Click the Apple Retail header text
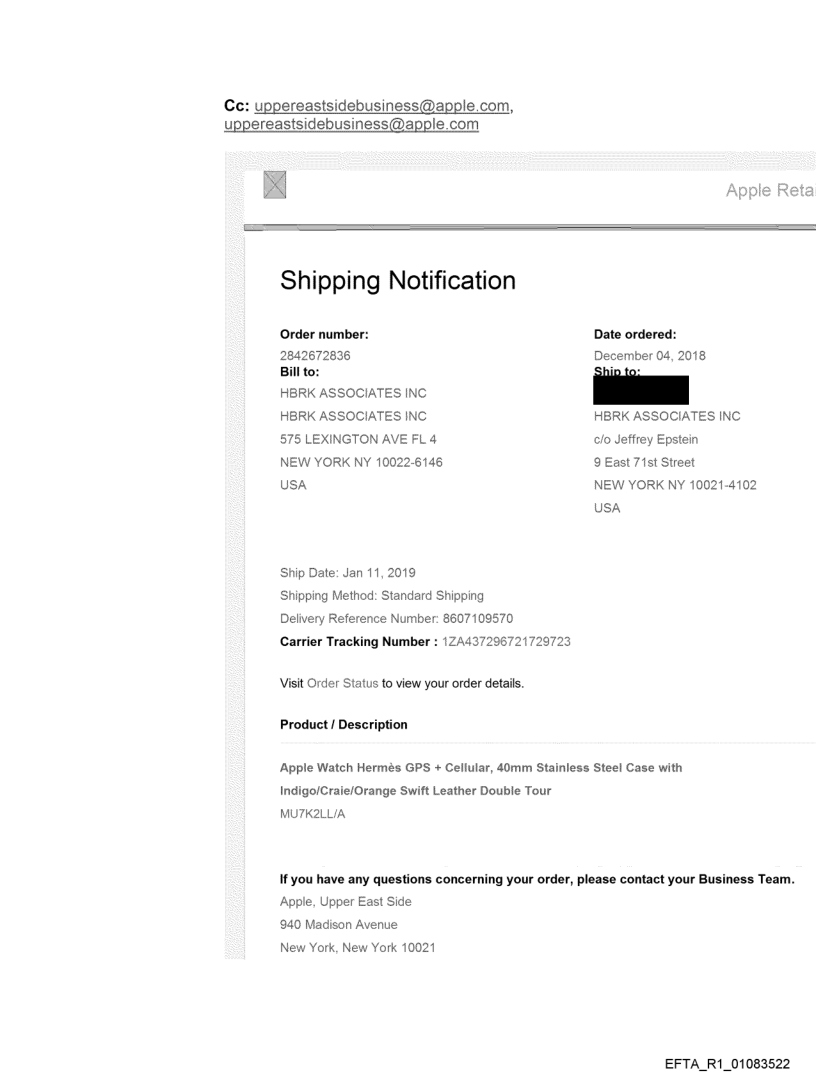This screenshot has width=816, height=1073. click(770, 190)
